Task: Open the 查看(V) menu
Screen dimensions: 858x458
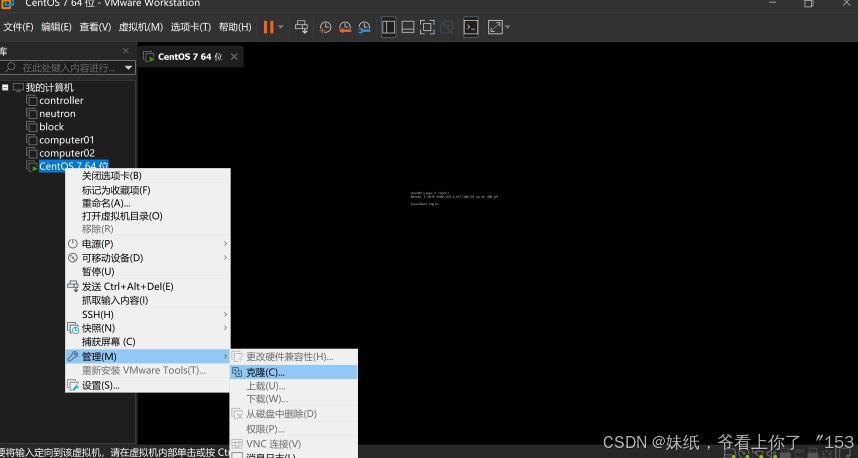Action: pyautogui.click(x=95, y=27)
